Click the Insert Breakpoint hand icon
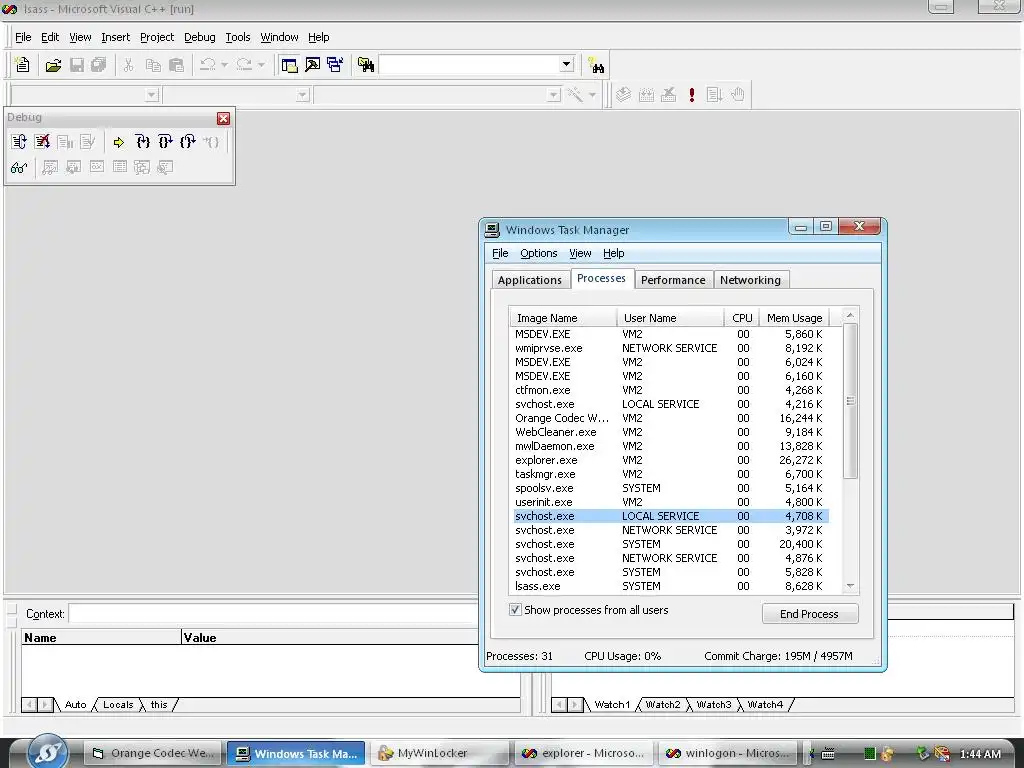The height and width of the screenshot is (768, 1024). (738, 95)
